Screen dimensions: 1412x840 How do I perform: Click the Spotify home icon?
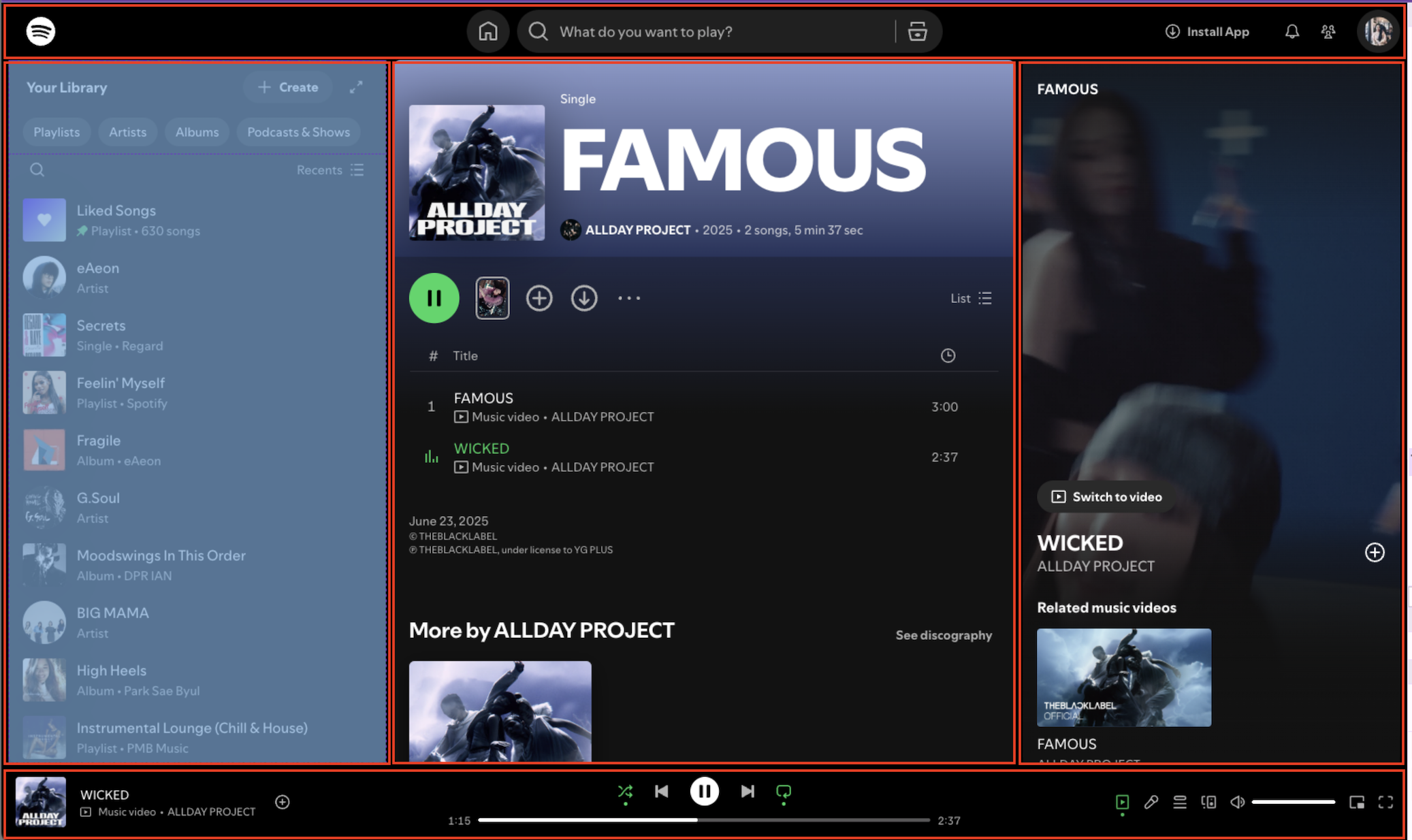(x=487, y=31)
